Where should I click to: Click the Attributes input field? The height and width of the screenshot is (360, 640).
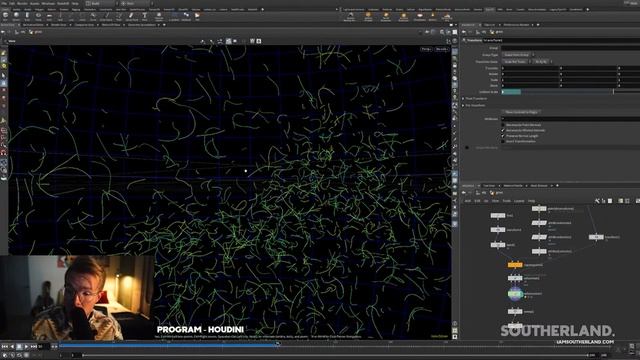click(571, 119)
